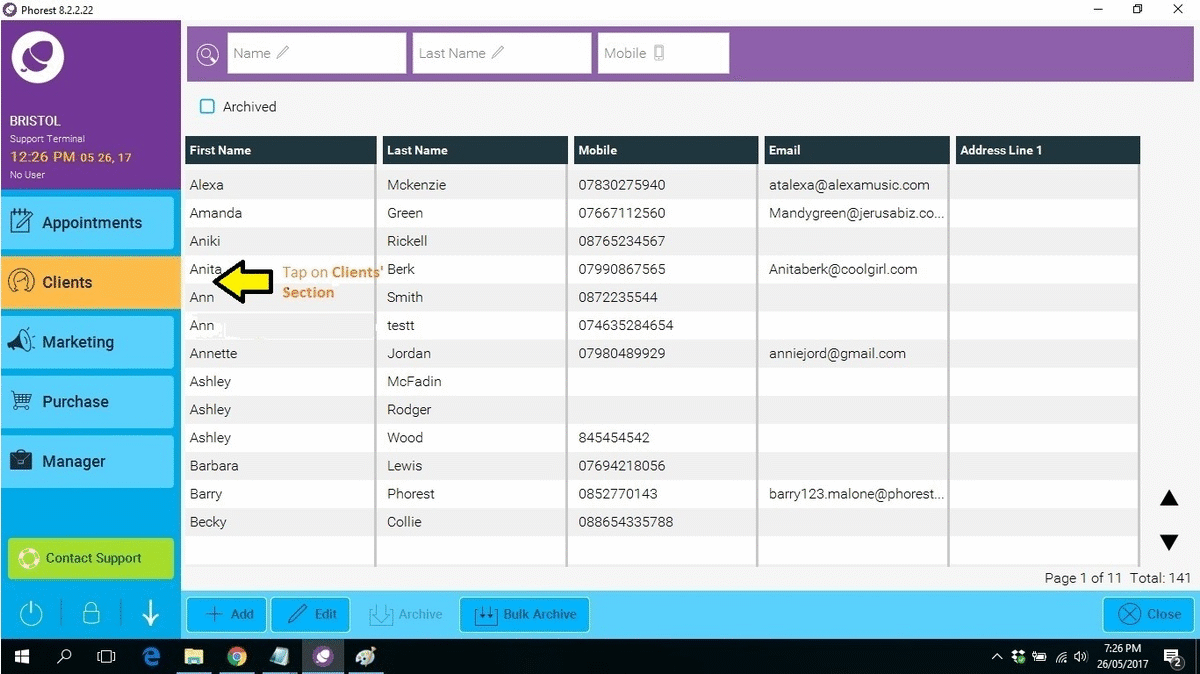Click the Wi-Fi network tray icon
1200x674 pixels.
click(1060, 657)
